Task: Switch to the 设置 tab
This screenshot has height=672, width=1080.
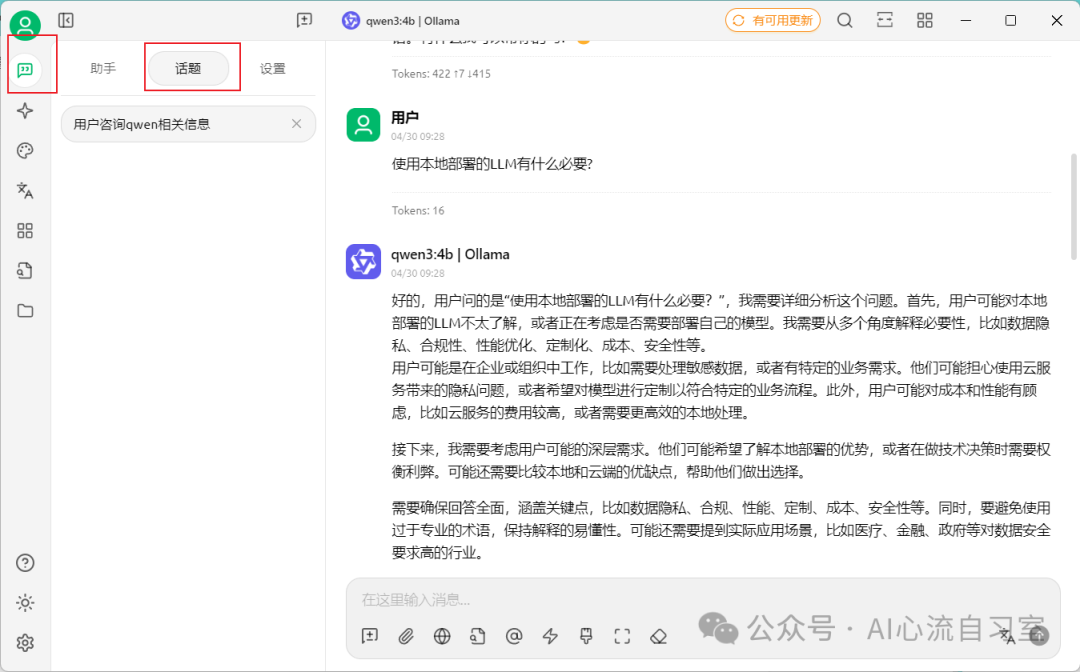Action: point(273,68)
